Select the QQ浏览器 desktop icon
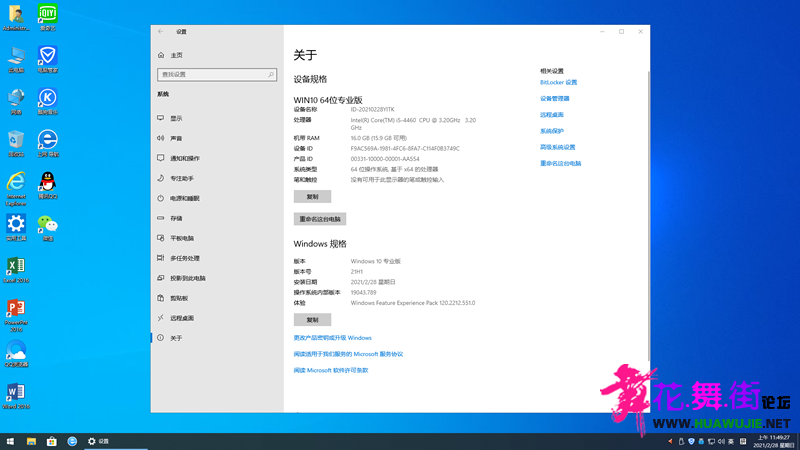The width and height of the screenshot is (800, 450). coord(16,354)
